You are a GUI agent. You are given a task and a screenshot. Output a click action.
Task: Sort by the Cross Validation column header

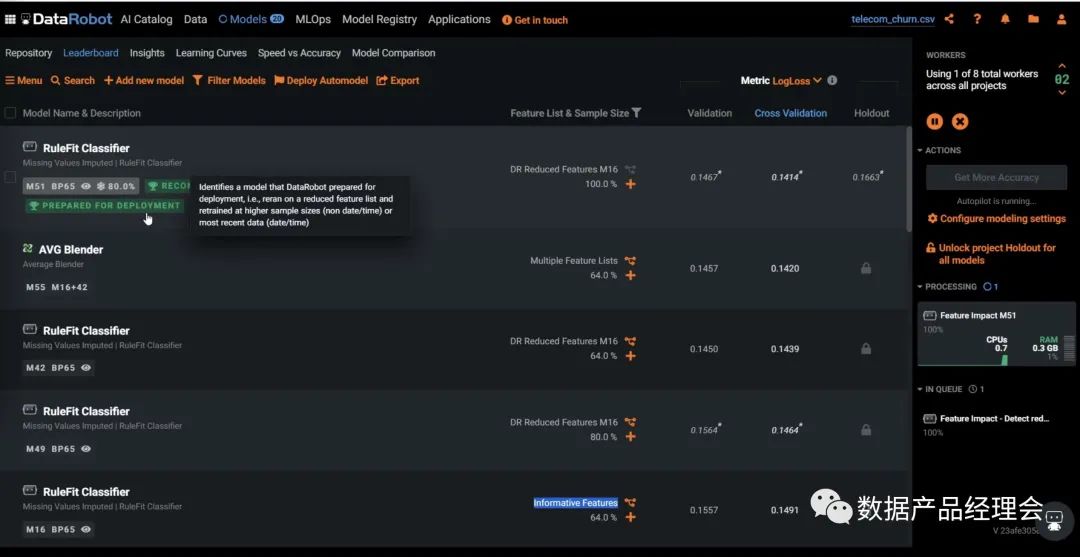791,113
